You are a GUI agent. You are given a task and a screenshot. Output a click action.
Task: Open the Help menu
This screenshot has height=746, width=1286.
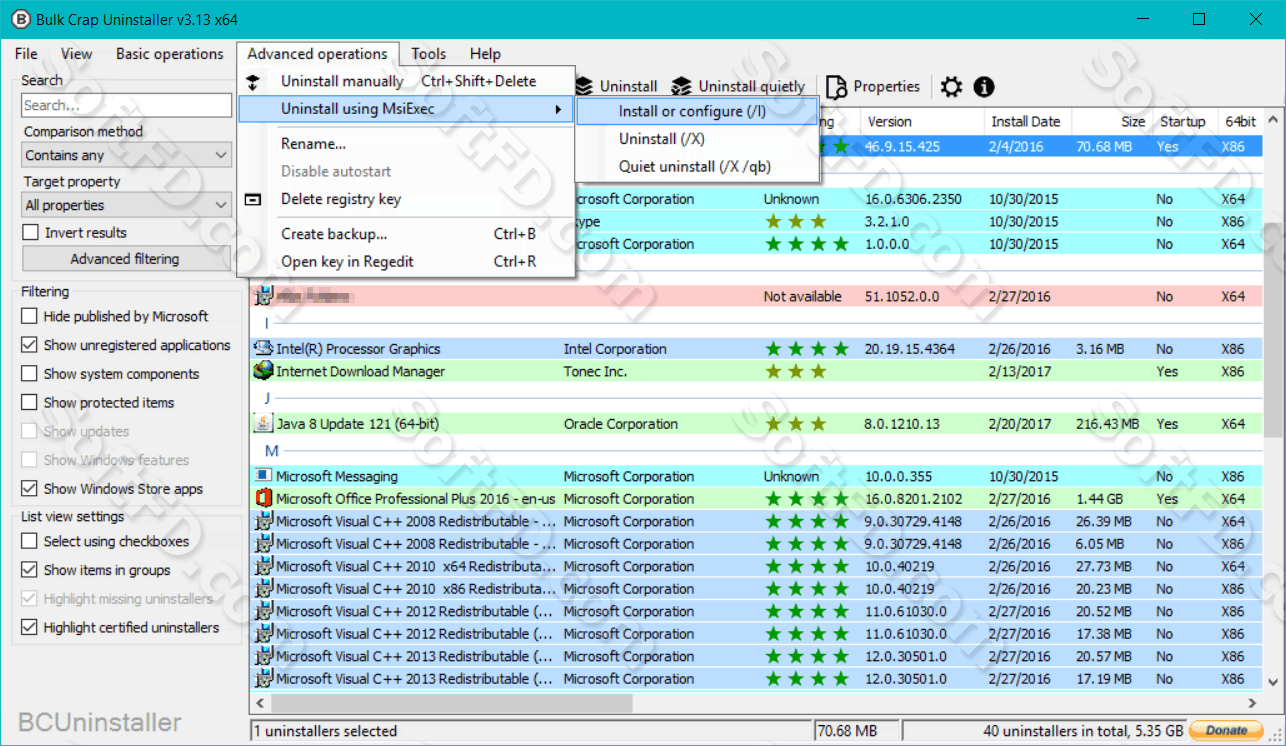coord(485,54)
